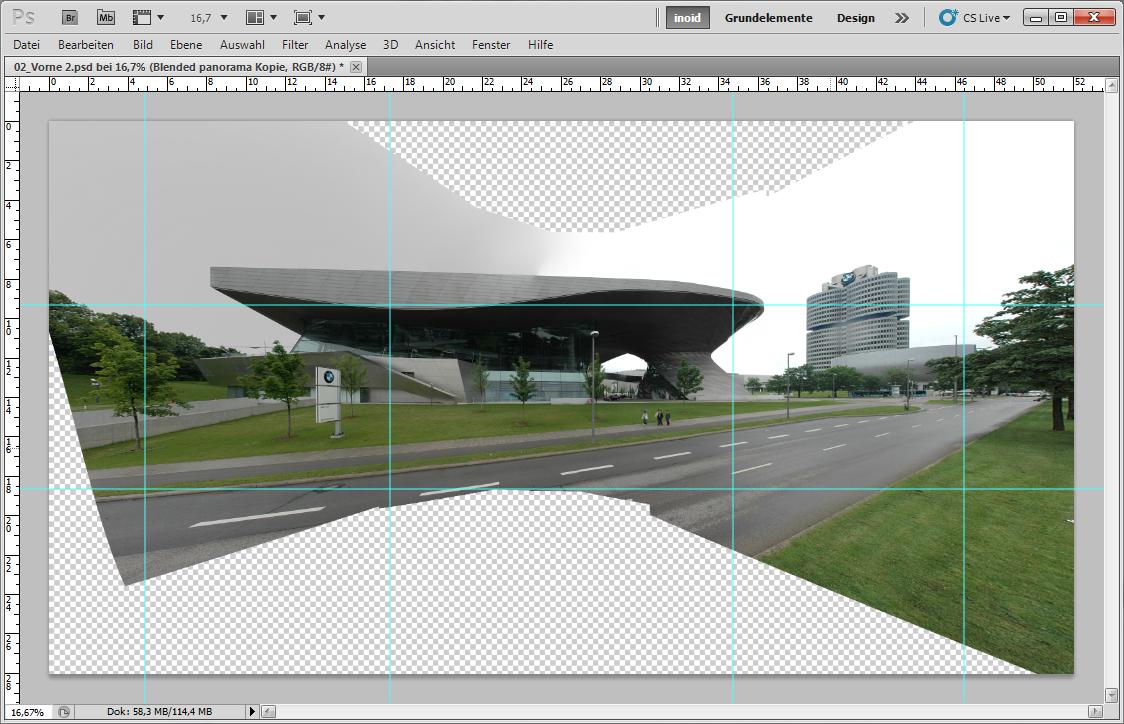The width and height of the screenshot is (1124, 724).
Task: Close the 02_Vorne 2.psd document tab
Action: [356, 66]
